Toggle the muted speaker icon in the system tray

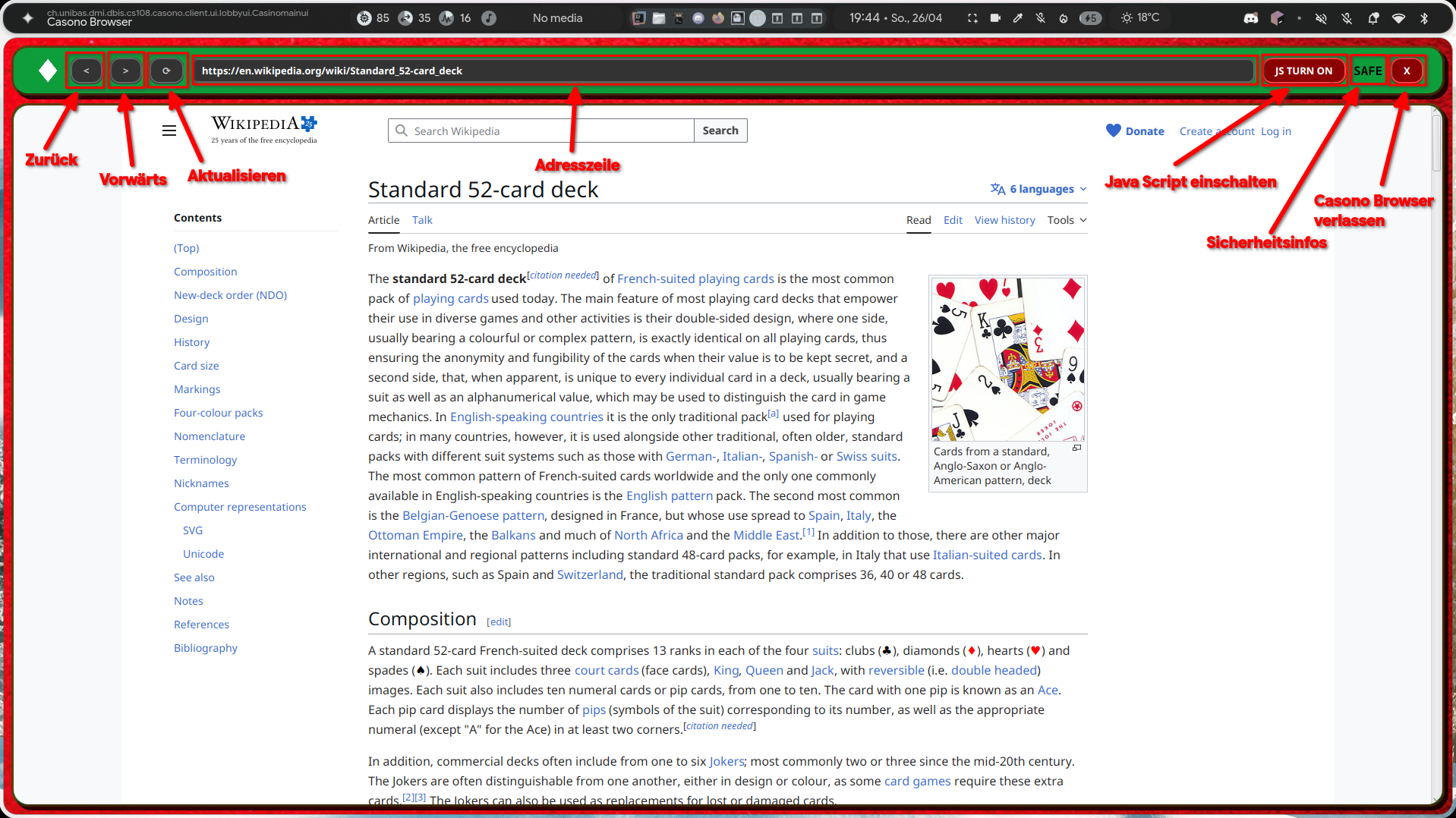1321,18
